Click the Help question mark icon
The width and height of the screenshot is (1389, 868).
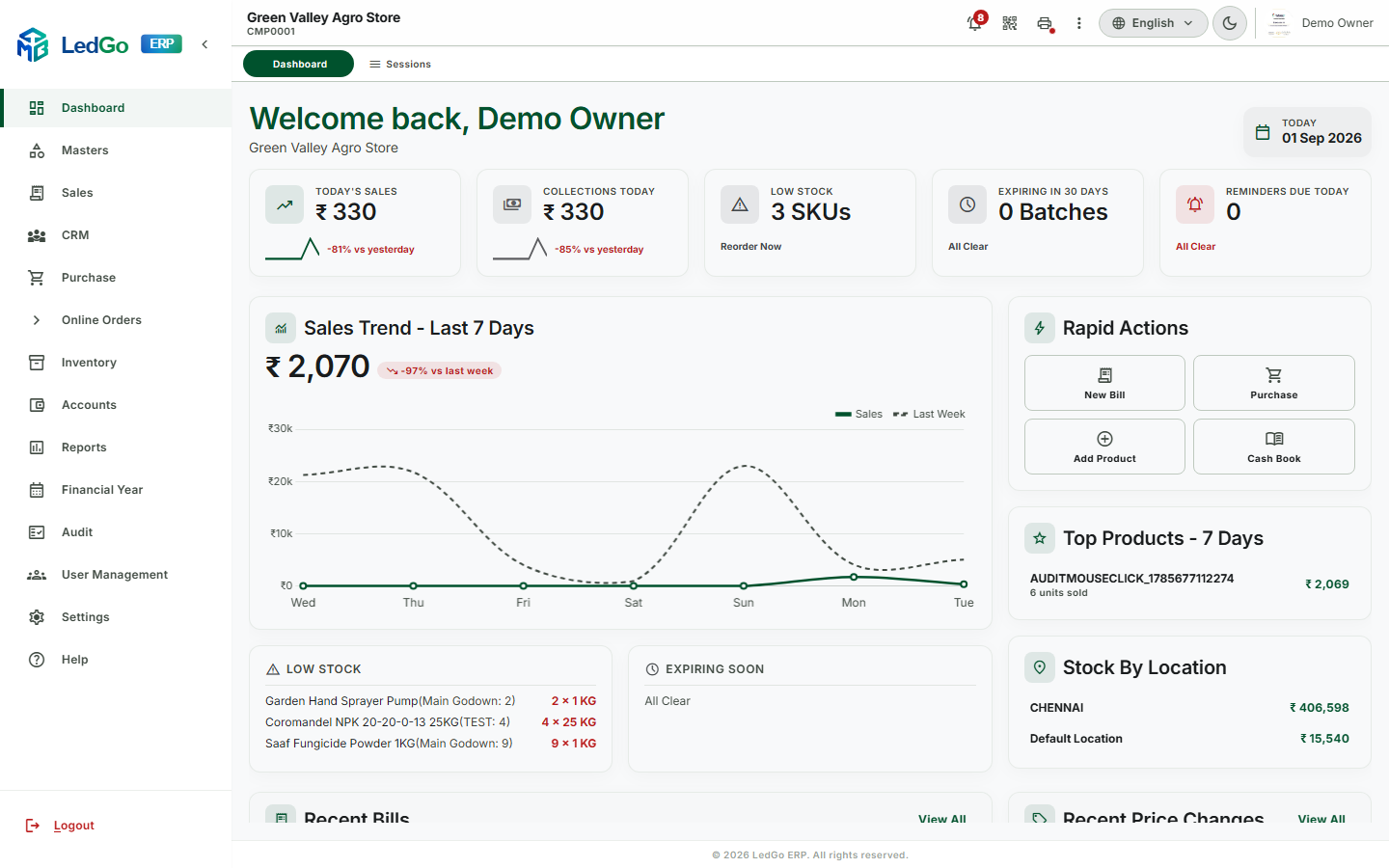click(x=37, y=660)
